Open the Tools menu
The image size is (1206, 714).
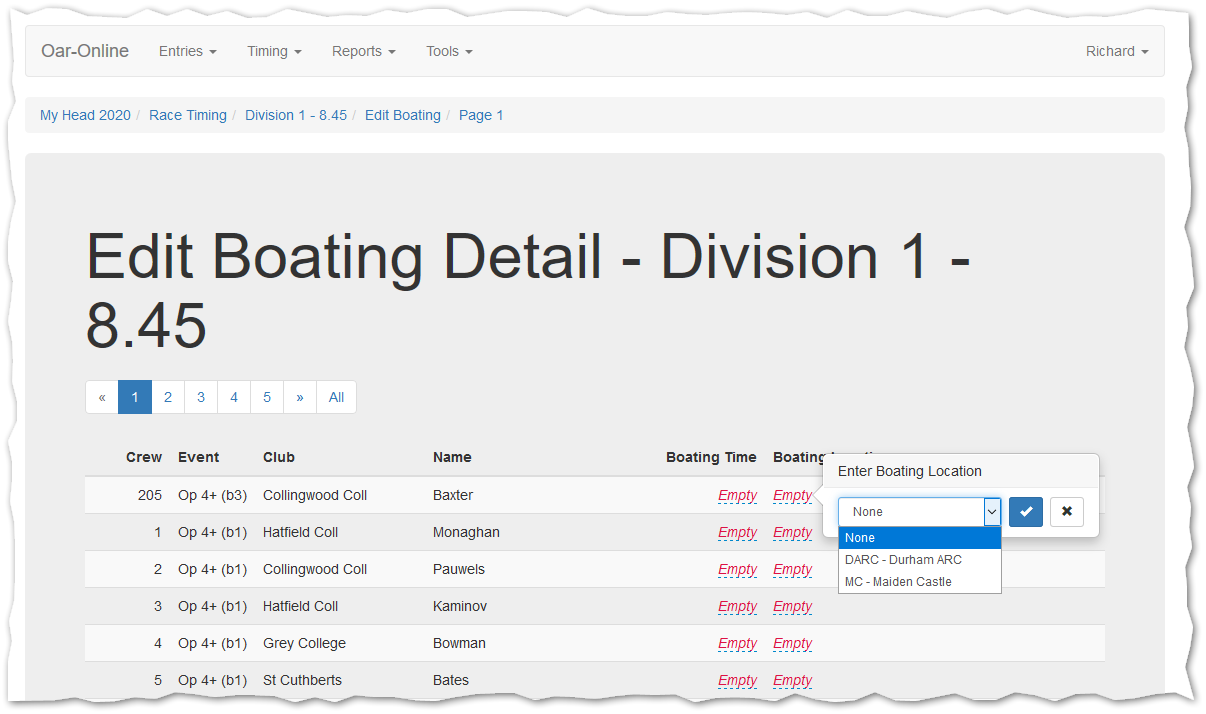point(449,51)
